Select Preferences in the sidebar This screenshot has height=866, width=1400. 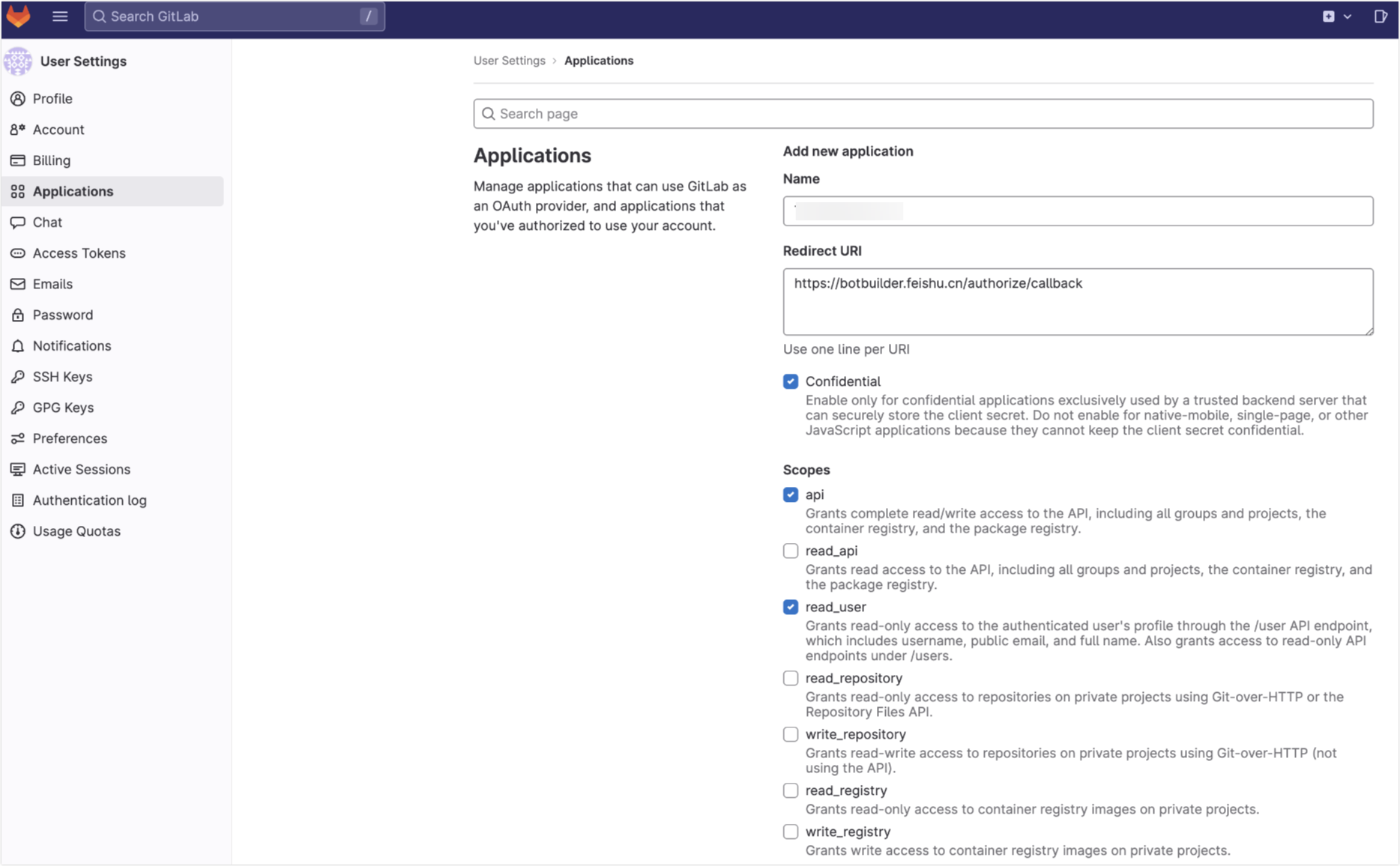[x=69, y=438]
